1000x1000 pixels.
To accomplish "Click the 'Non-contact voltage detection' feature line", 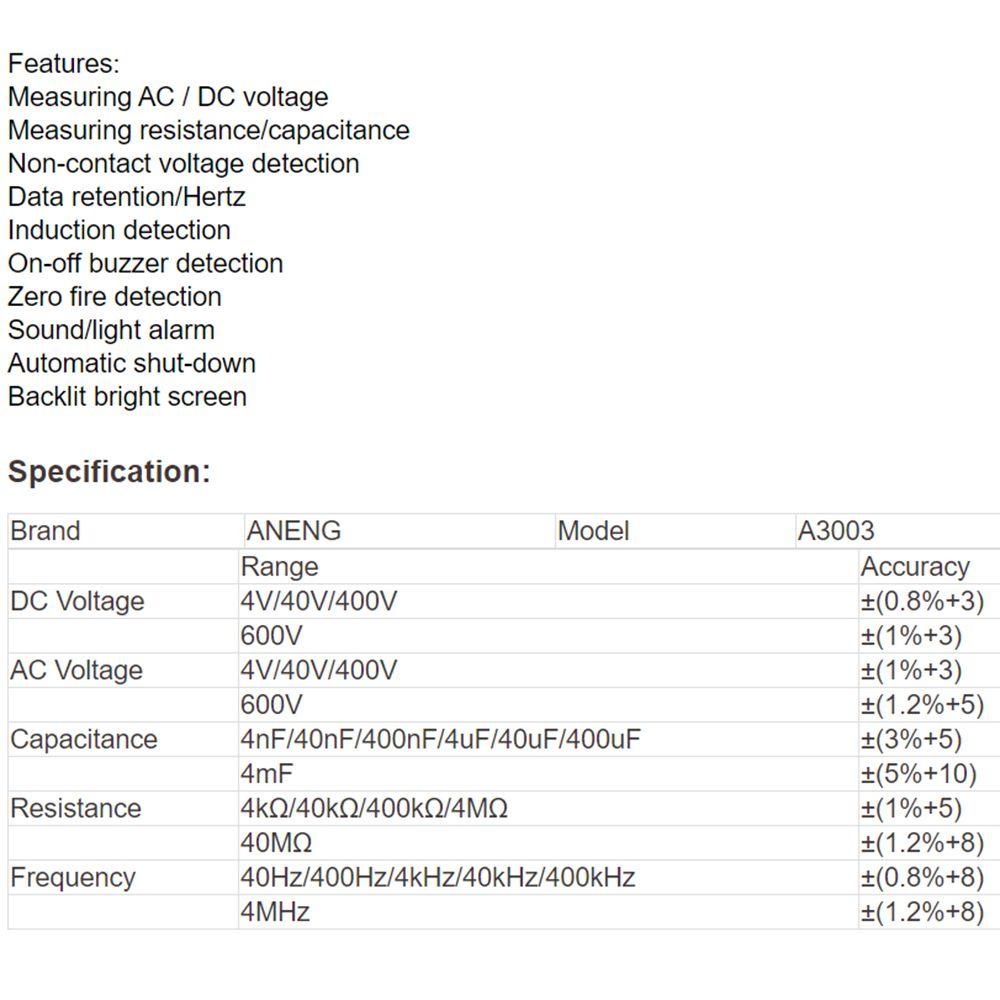I will pos(183,163).
